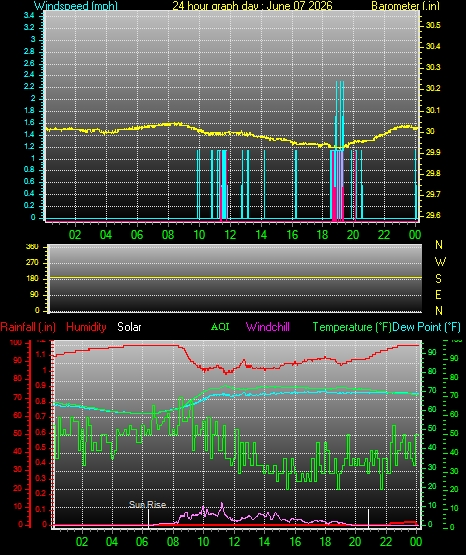Viewport: 466px width, 555px height.
Task: Click the 'Sun Rise' marker label
Action: (147, 504)
